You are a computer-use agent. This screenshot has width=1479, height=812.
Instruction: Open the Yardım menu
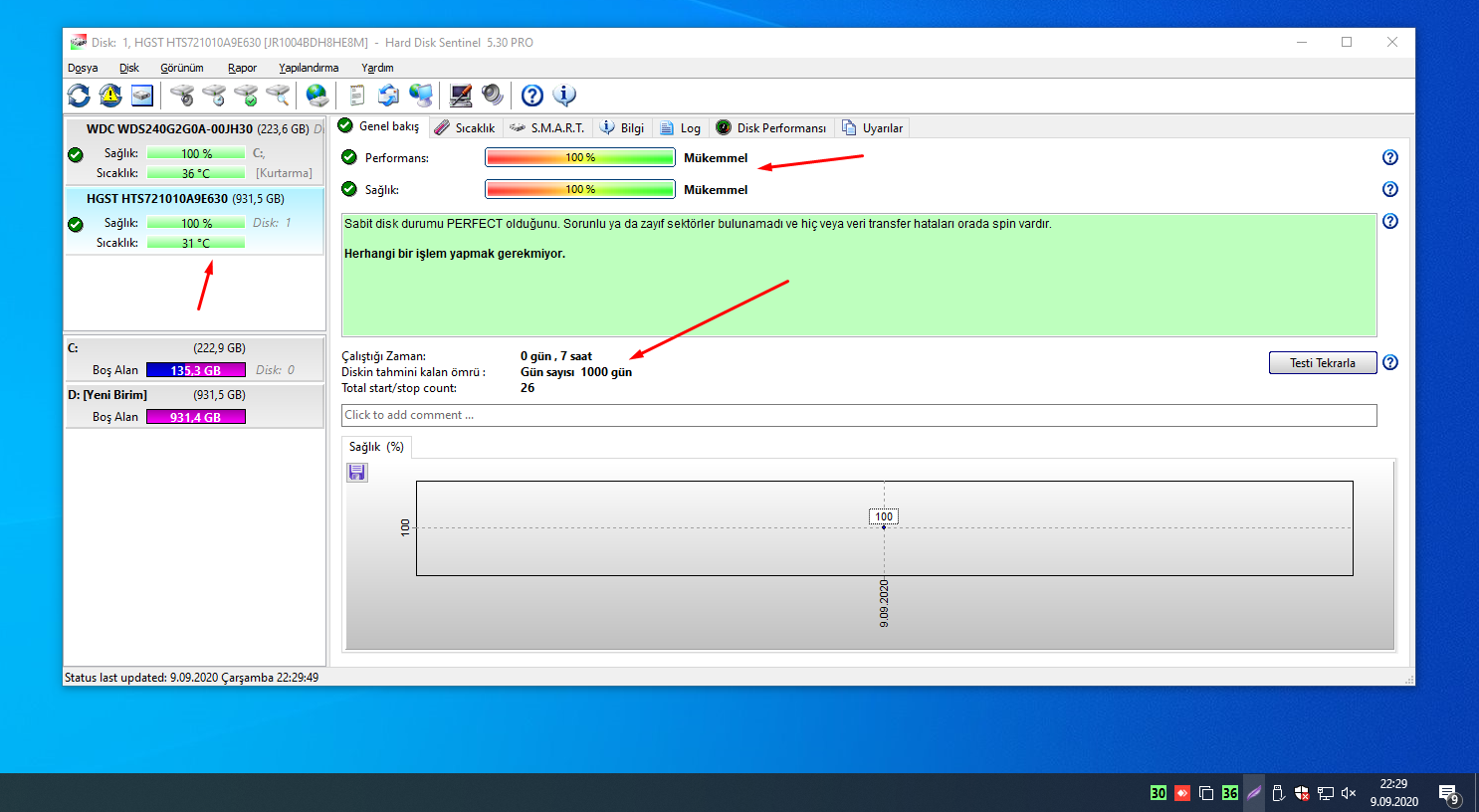pyautogui.click(x=377, y=68)
